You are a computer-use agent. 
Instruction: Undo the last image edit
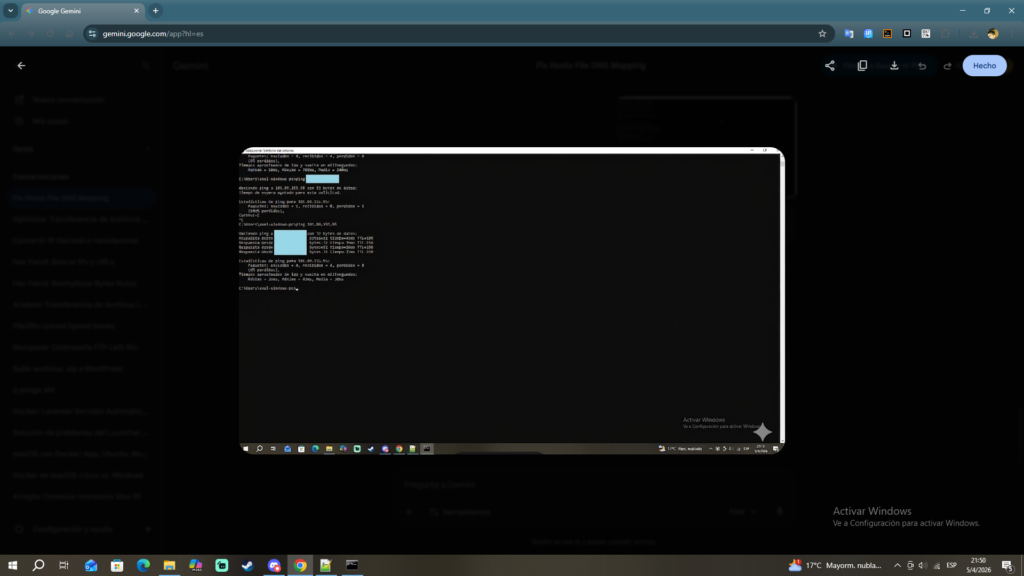point(921,65)
